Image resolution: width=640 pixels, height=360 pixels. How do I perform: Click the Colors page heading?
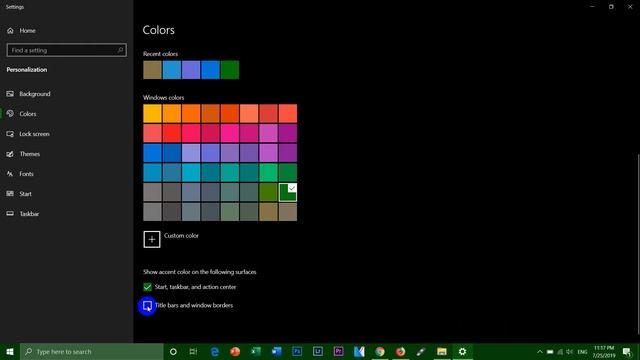coord(159,30)
